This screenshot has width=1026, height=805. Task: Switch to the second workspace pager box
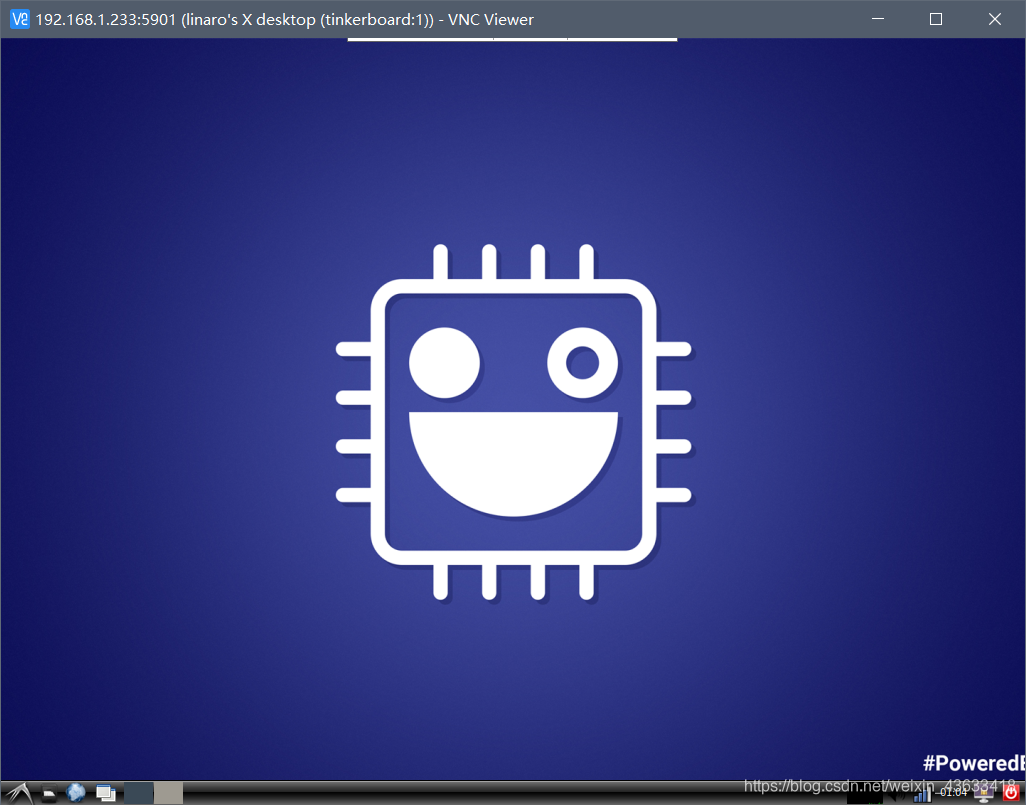coord(168,793)
